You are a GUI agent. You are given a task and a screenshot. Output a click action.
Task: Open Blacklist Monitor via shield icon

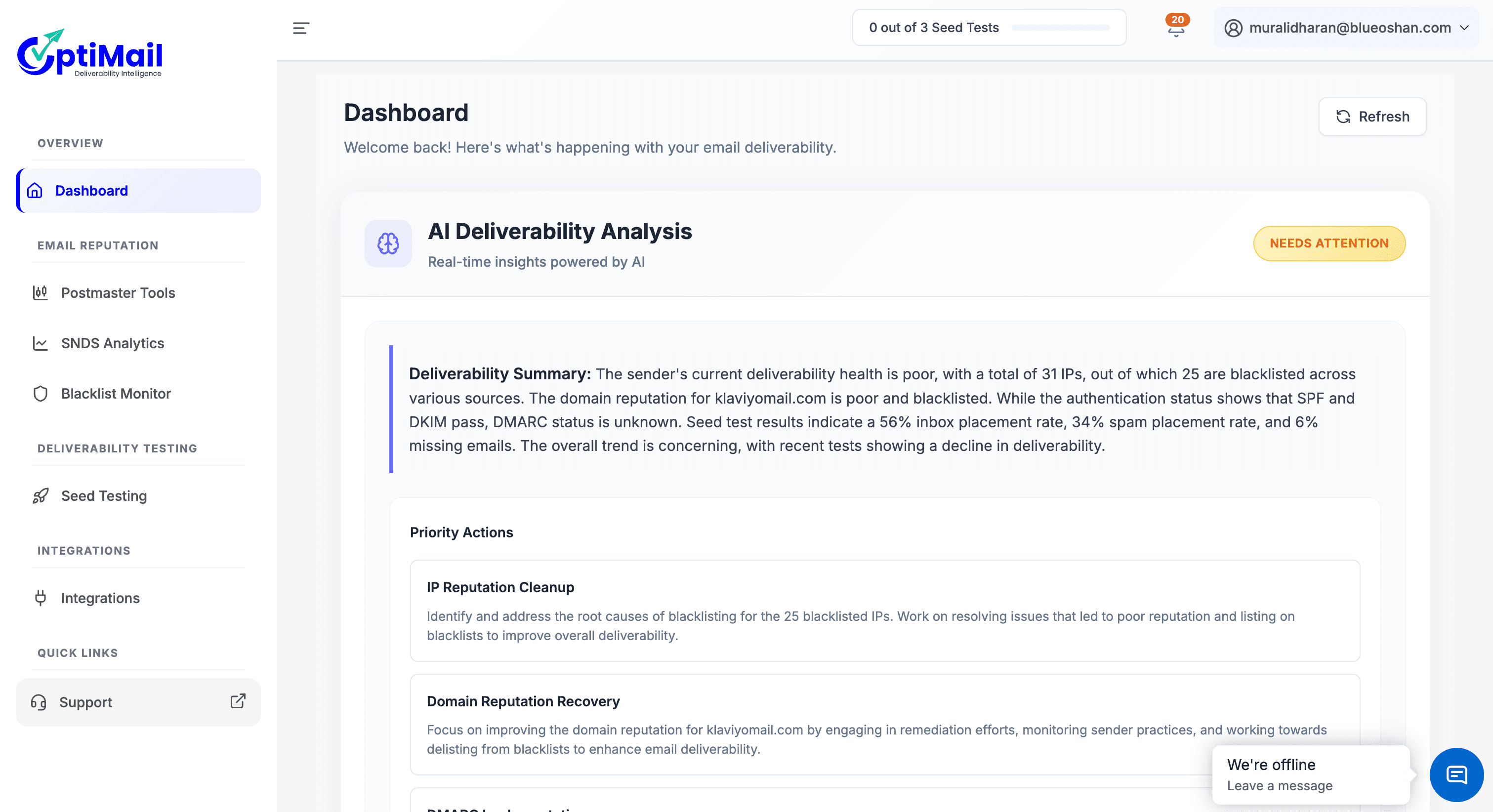pos(40,394)
